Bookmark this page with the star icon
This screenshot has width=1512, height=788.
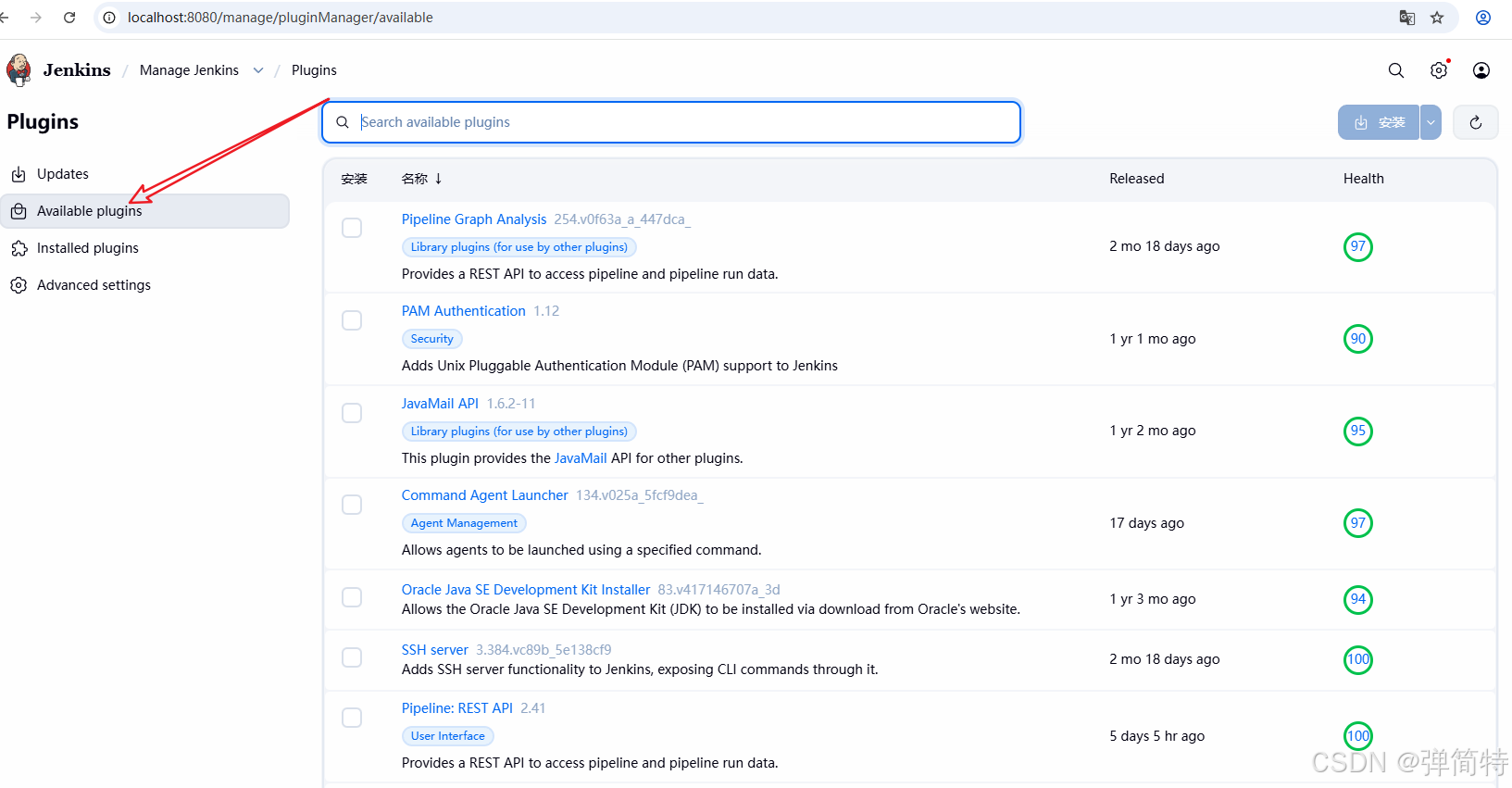(1437, 18)
